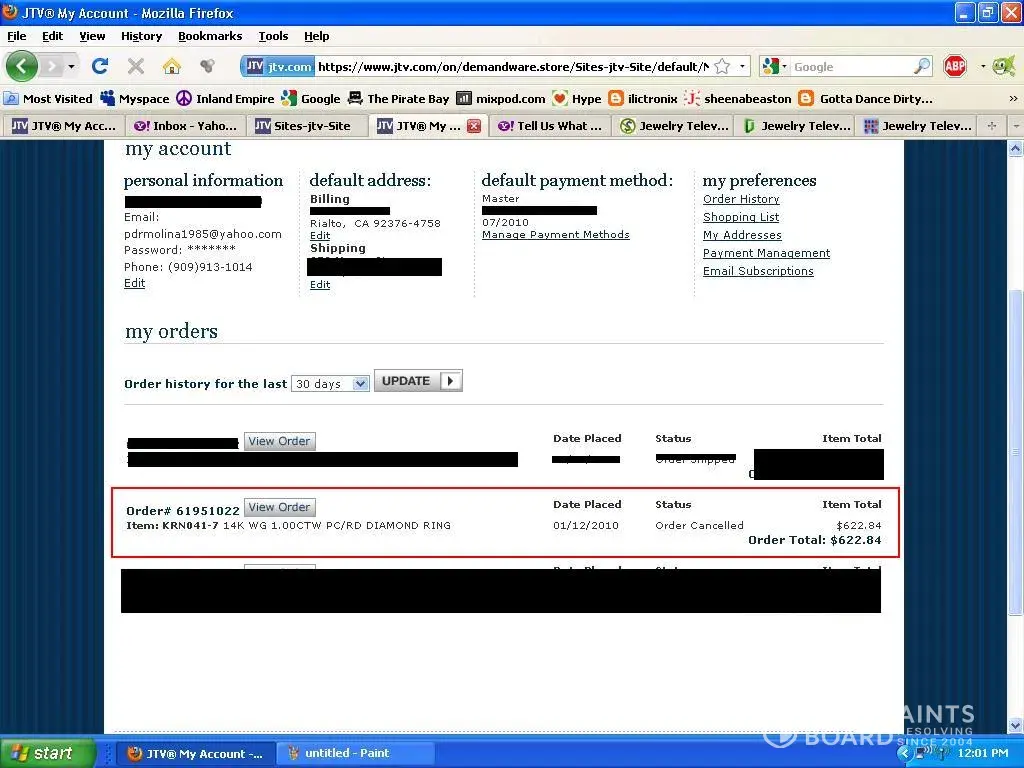Viewport: 1024px width, 768px height.
Task: Open the Google search engine selector icon
Action: point(775,66)
